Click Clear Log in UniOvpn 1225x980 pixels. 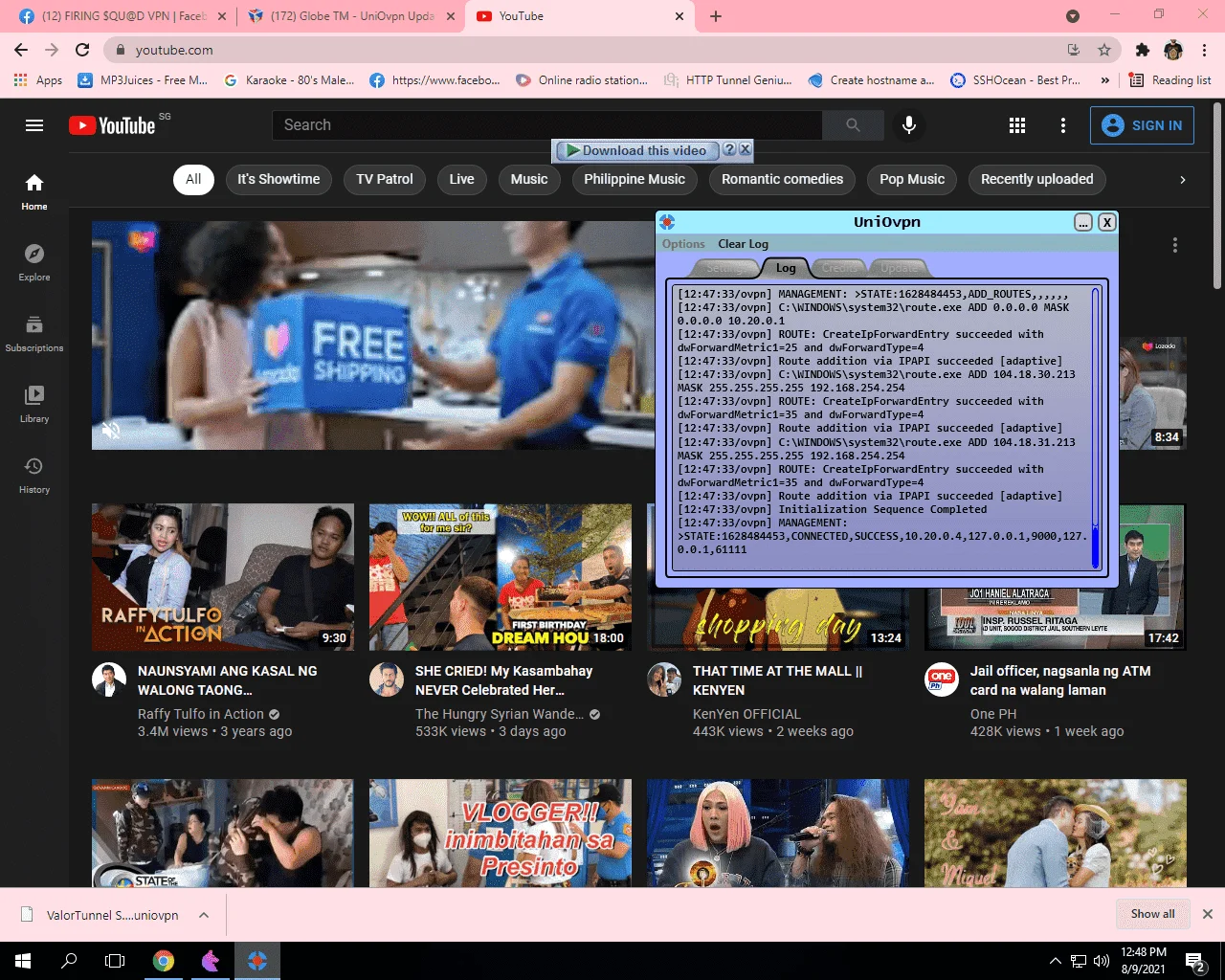click(x=743, y=244)
